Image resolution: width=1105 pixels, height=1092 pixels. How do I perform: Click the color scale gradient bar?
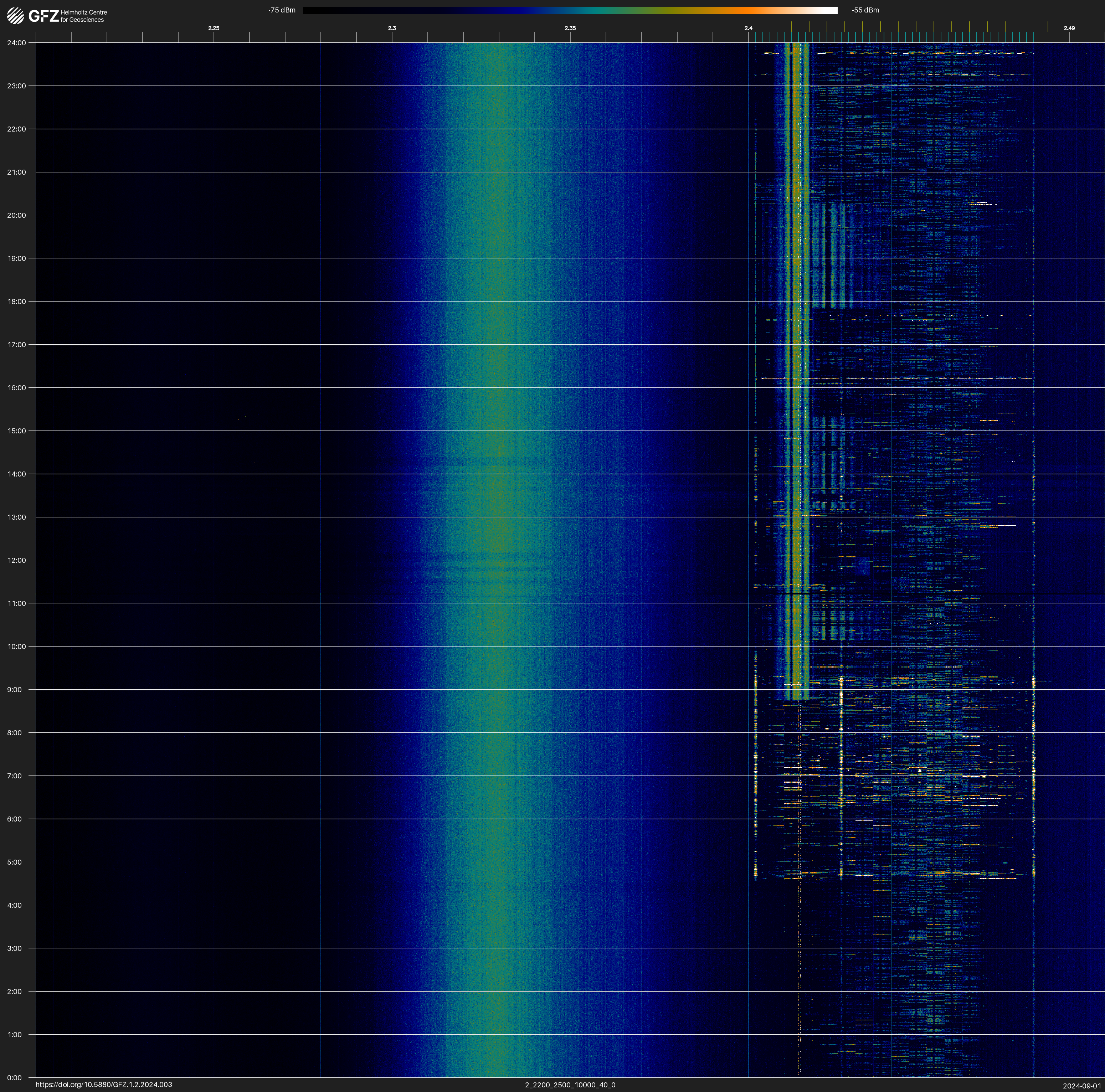pos(570,10)
